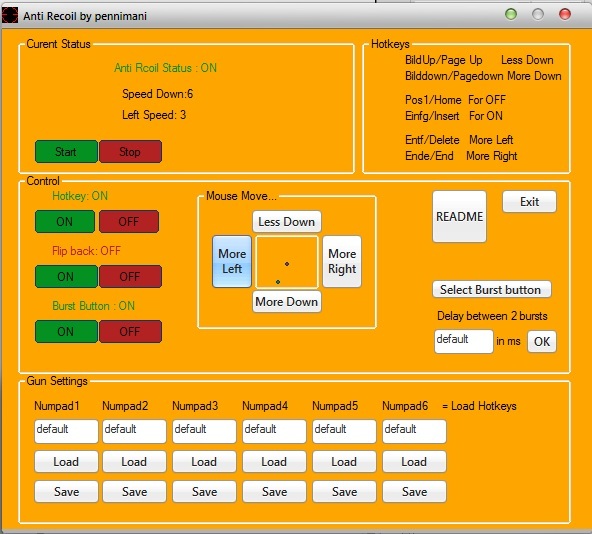Click the mouse move preview pad
The width and height of the screenshot is (592, 534).
[287, 262]
